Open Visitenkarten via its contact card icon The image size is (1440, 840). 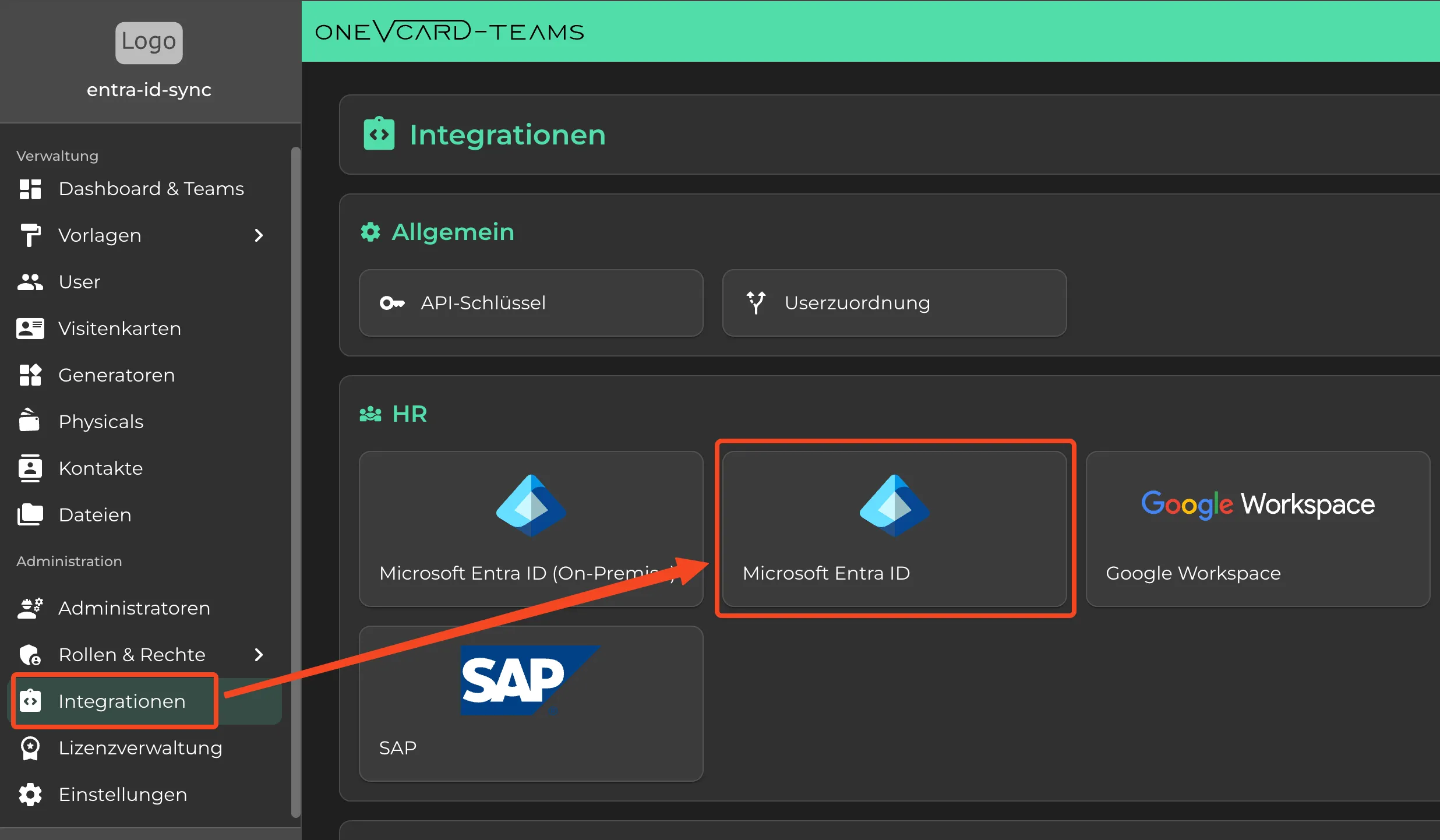pos(30,328)
